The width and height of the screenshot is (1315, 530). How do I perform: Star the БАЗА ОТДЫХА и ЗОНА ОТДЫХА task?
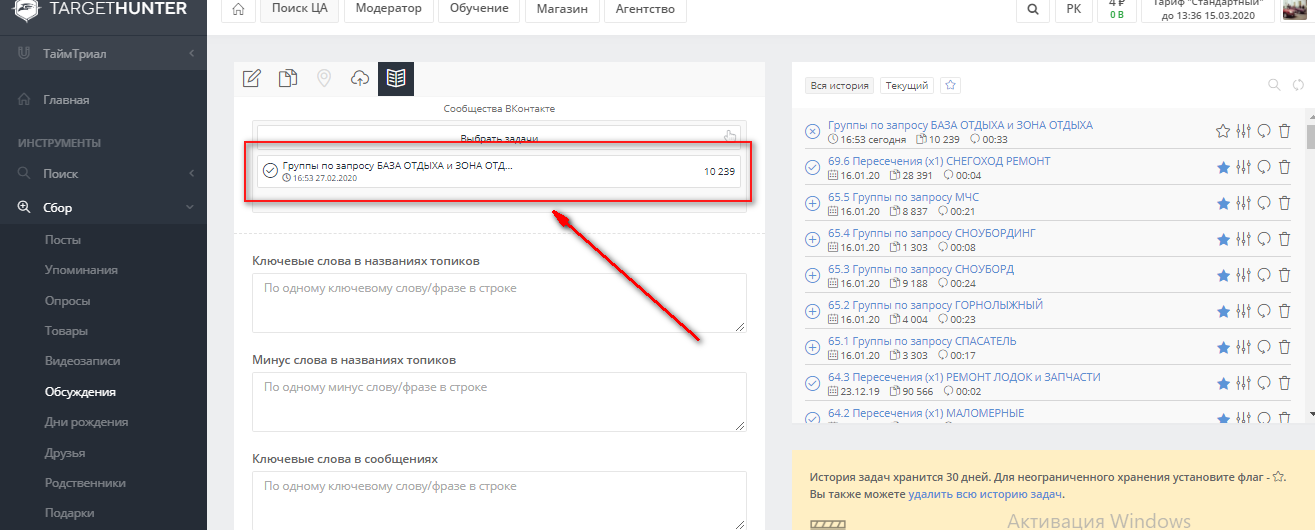pyautogui.click(x=1222, y=131)
